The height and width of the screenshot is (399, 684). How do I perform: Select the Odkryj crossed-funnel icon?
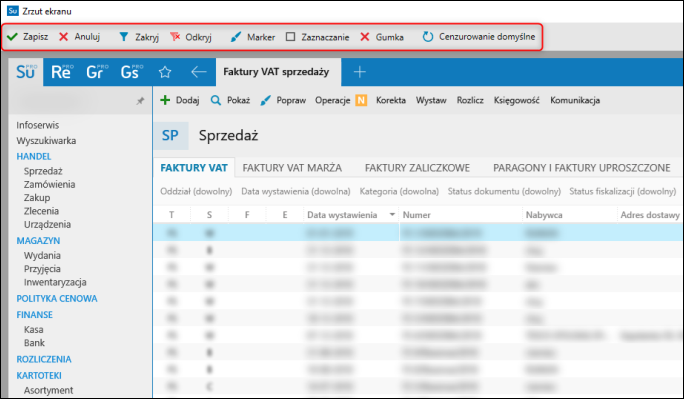[x=175, y=37]
